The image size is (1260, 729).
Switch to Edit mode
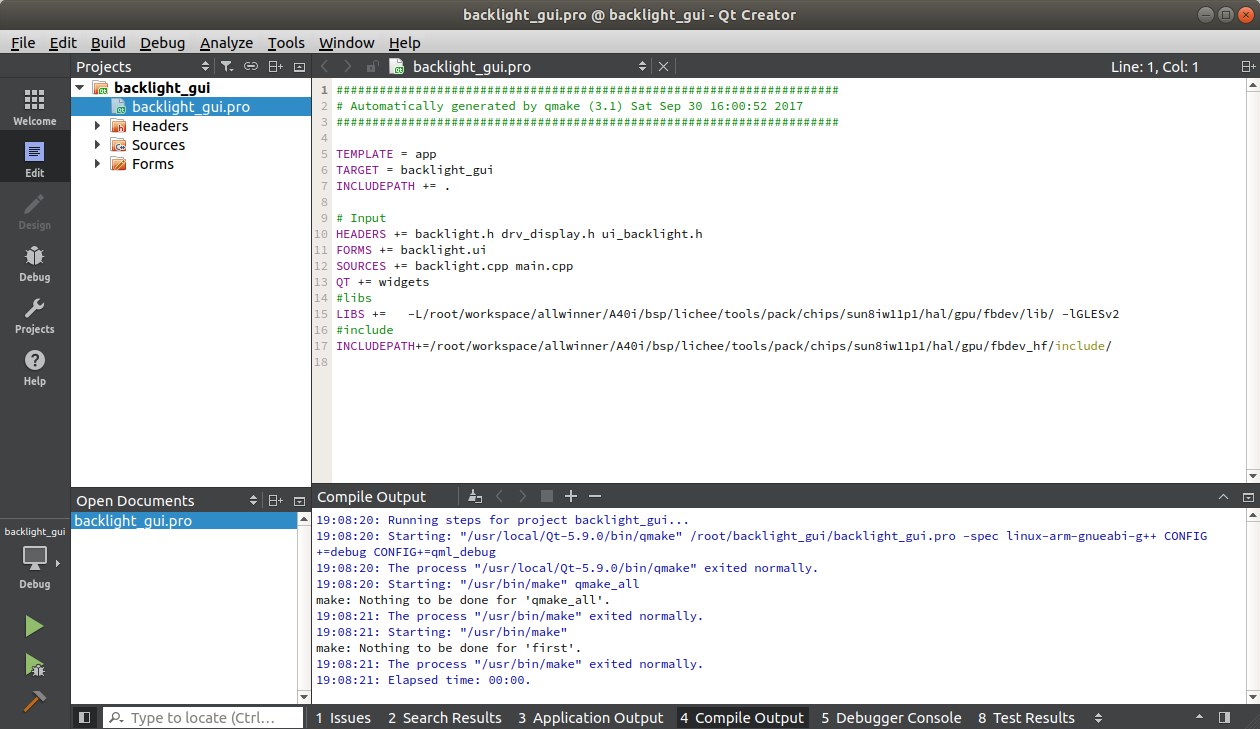pos(35,158)
